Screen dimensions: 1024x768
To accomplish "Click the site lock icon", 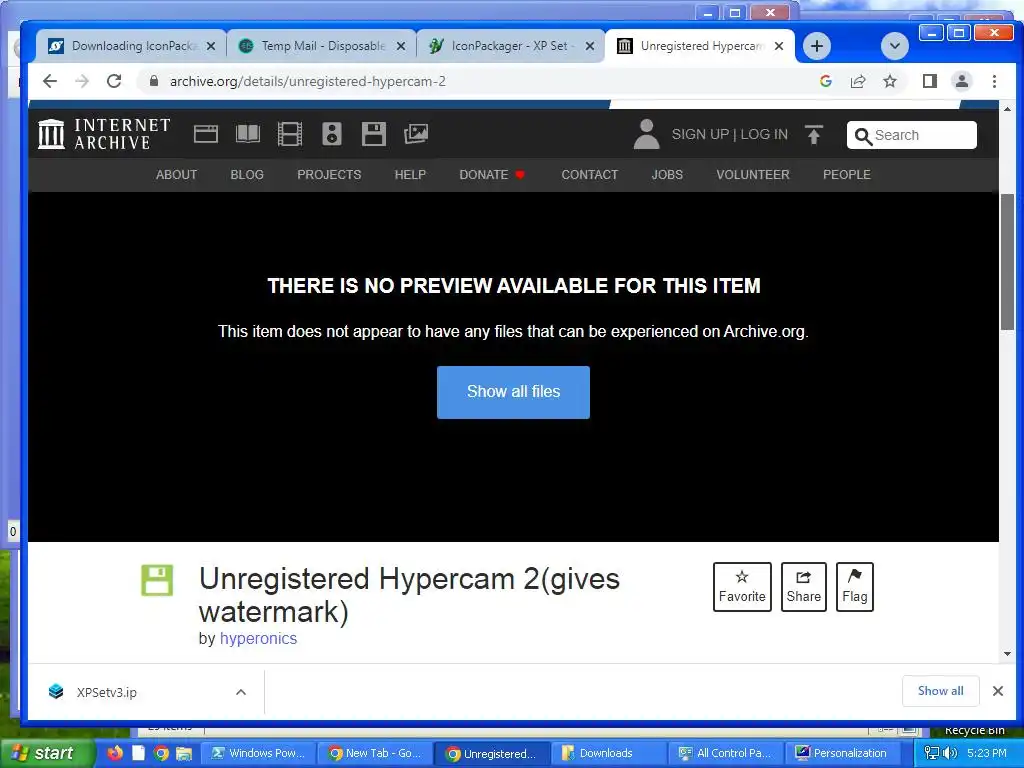I will (x=154, y=81).
